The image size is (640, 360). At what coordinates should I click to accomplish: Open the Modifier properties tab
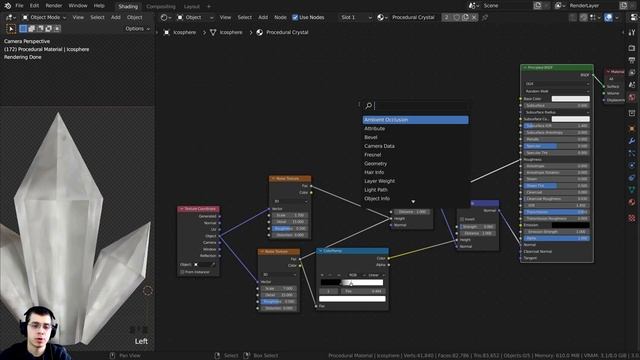coord(632,141)
